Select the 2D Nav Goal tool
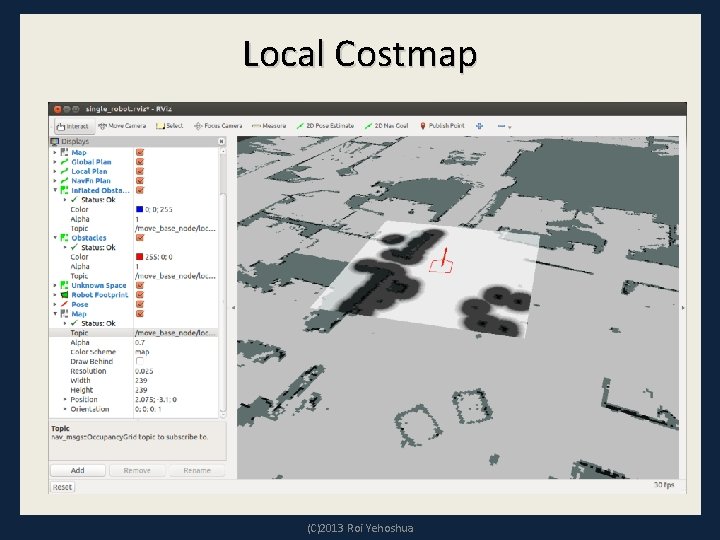Screen dimensions: 720x540 pyautogui.click(x=389, y=126)
